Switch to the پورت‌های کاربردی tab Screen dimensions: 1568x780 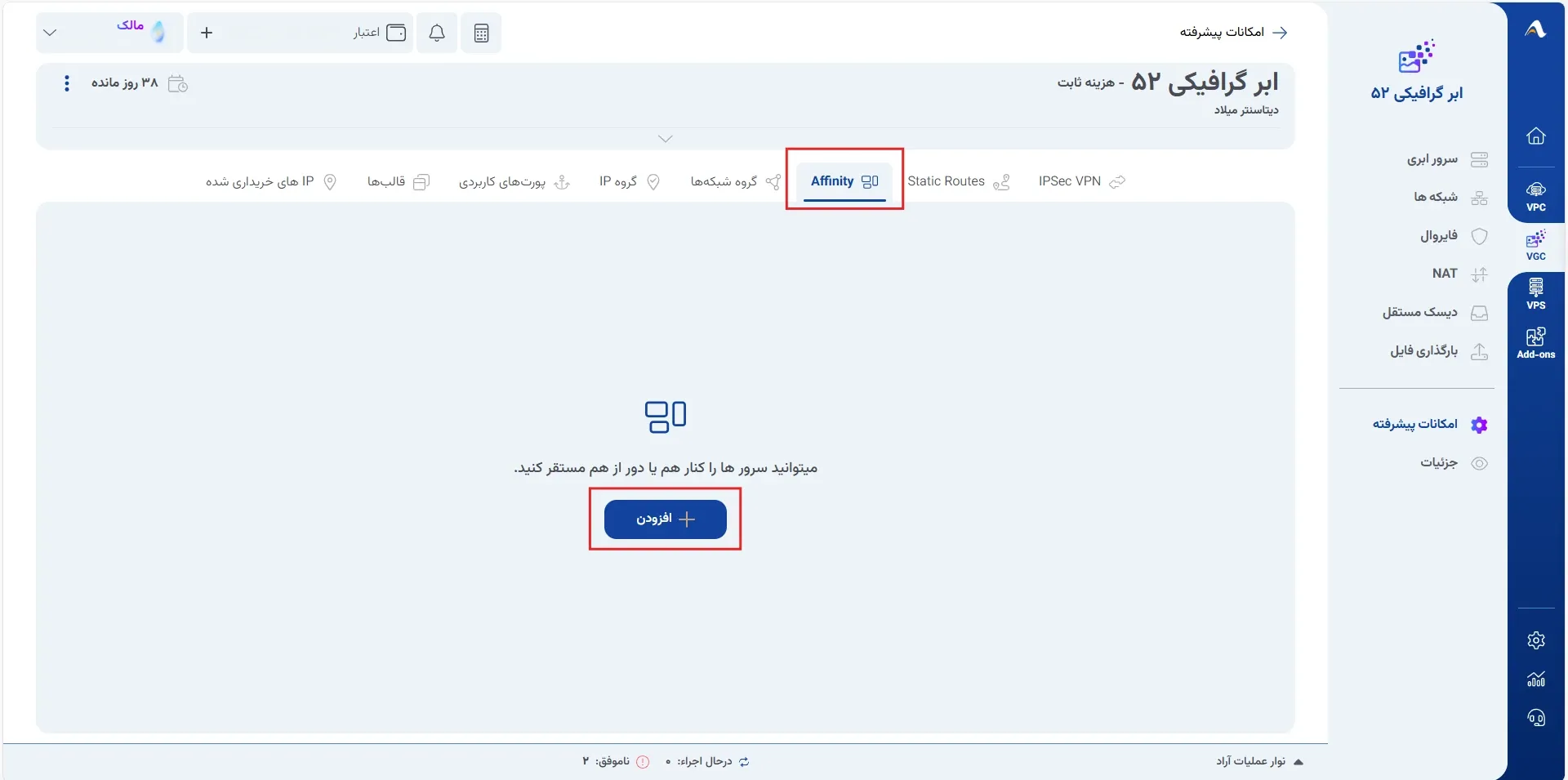514,181
